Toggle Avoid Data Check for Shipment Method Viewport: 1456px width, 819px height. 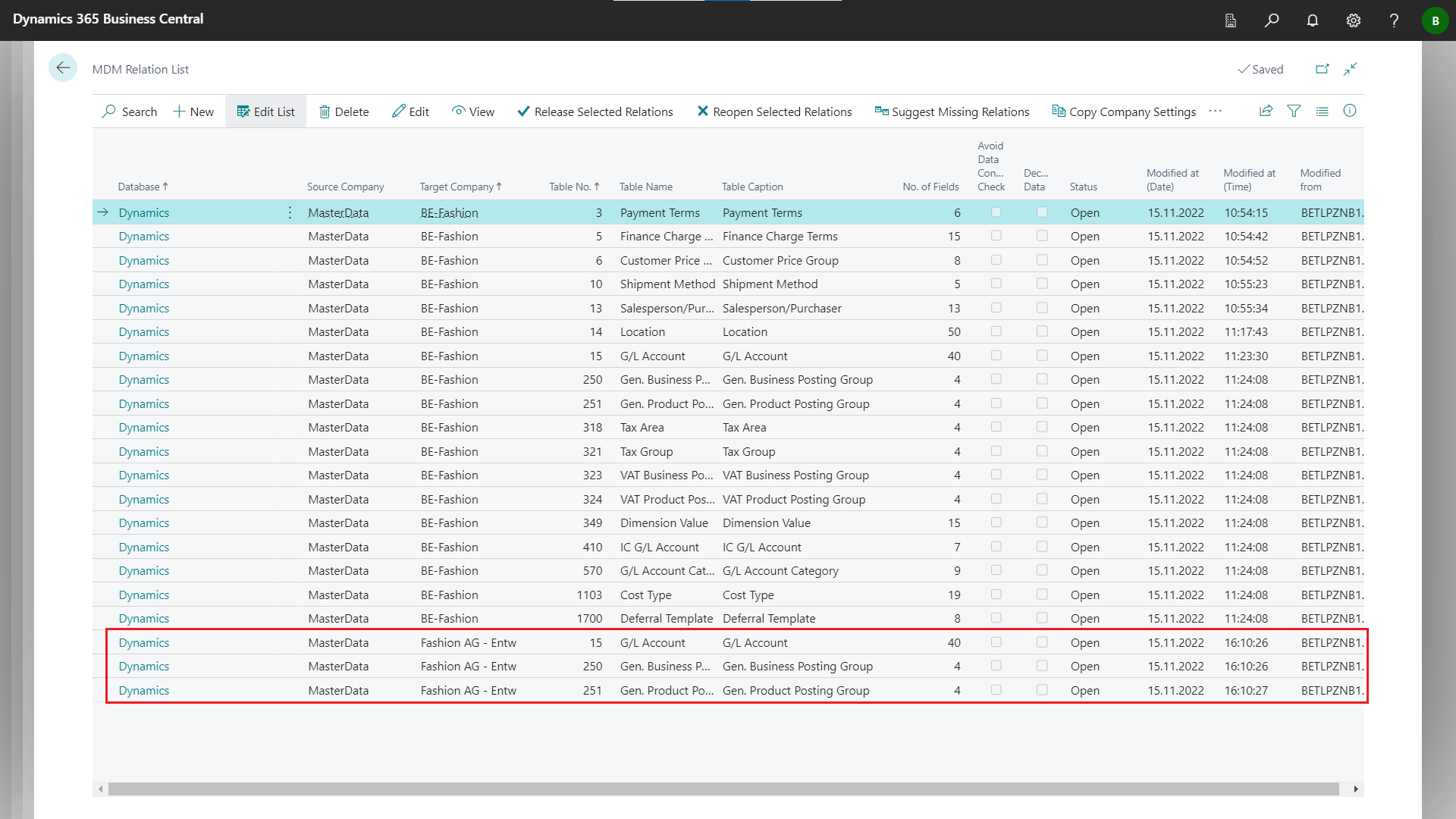click(x=996, y=284)
